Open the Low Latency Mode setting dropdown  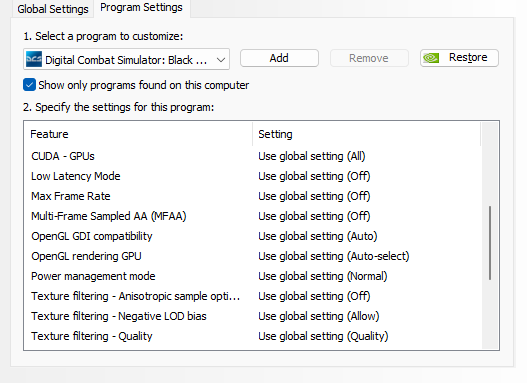tap(314, 176)
